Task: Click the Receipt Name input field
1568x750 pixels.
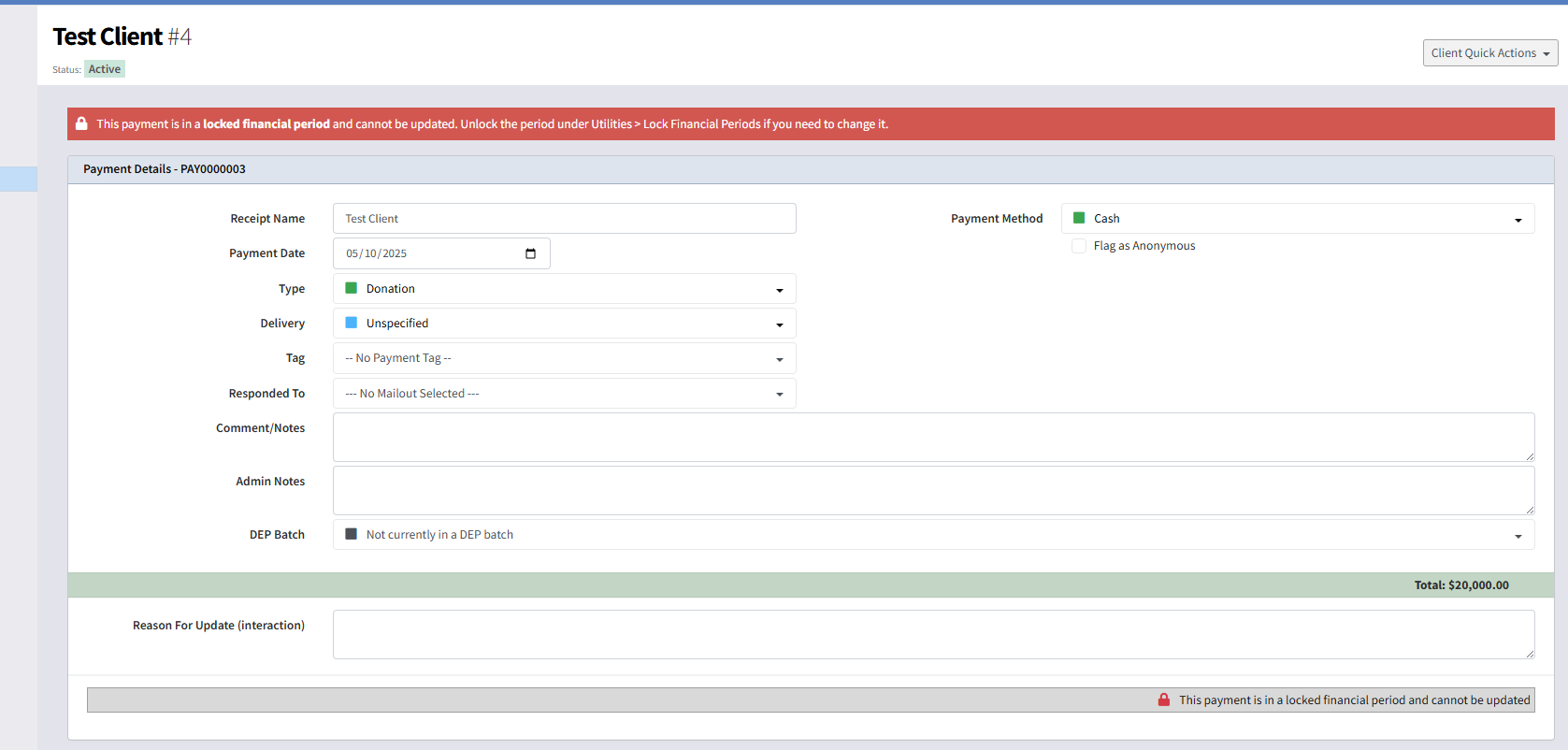Action: pyautogui.click(x=565, y=219)
